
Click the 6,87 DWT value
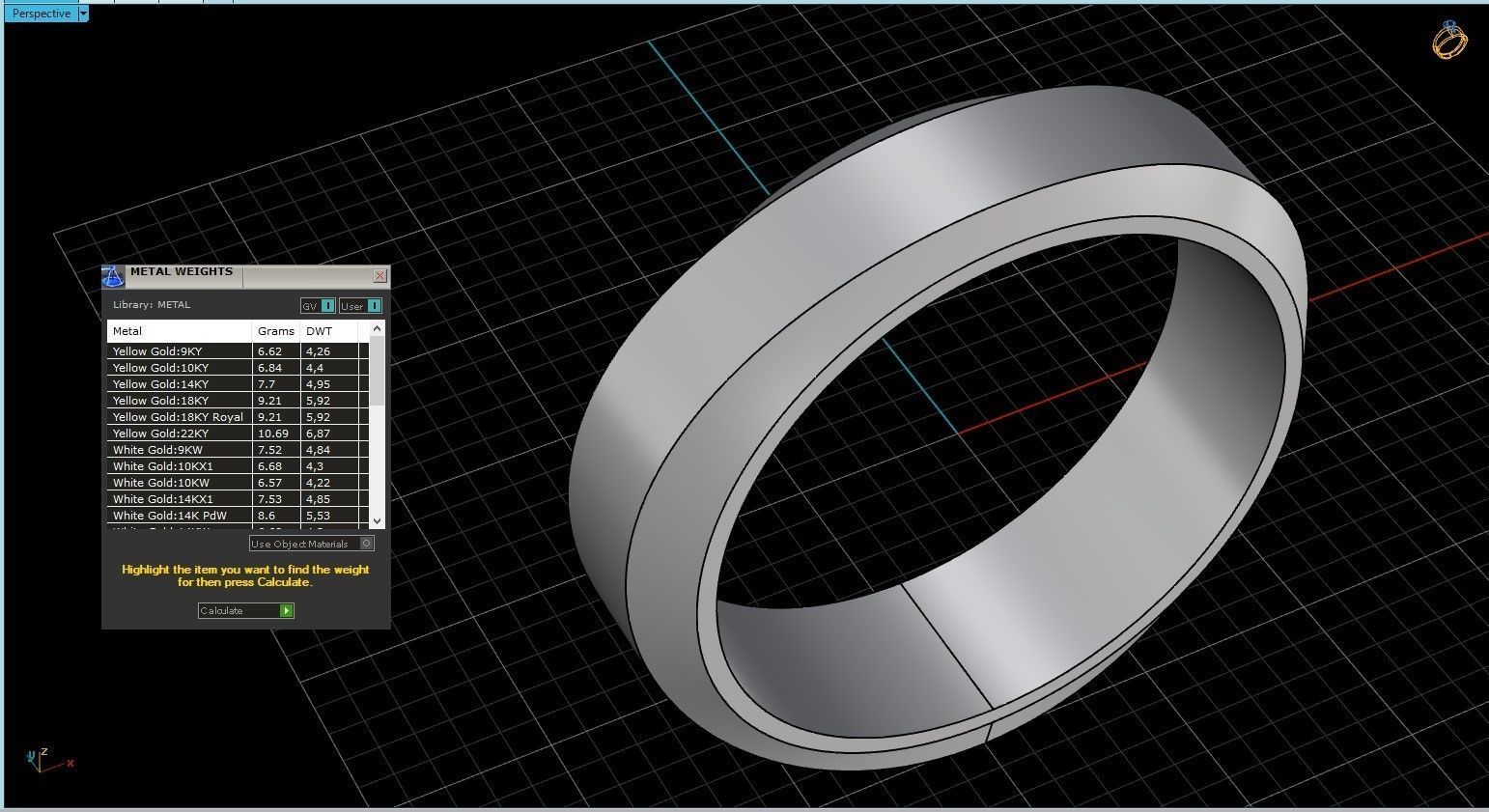click(318, 434)
